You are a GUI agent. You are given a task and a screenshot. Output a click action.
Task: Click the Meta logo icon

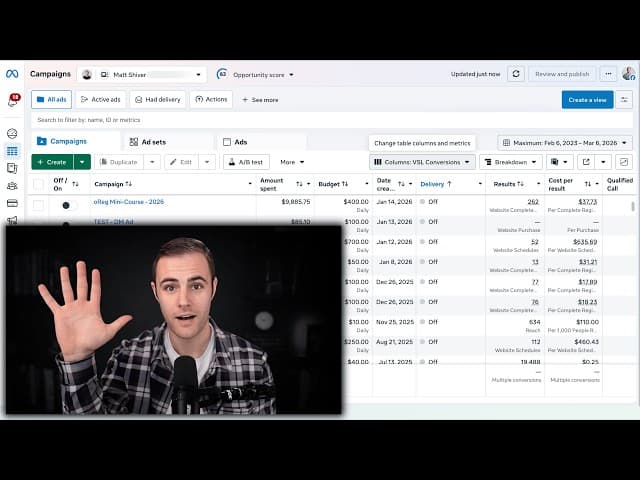[x=12, y=74]
